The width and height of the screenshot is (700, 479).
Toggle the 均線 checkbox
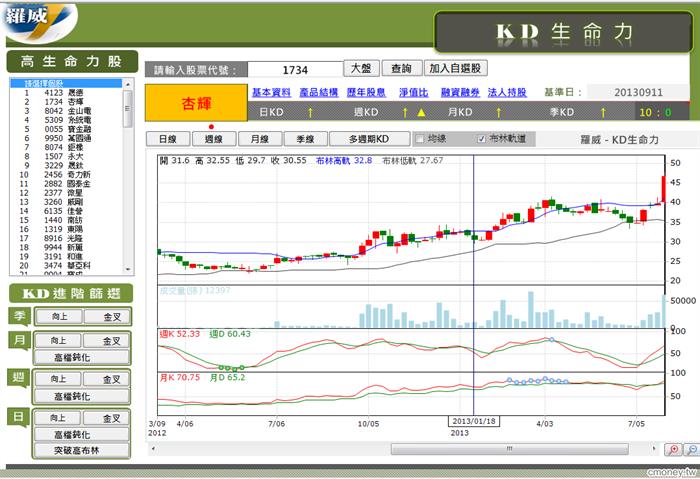point(420,139)
